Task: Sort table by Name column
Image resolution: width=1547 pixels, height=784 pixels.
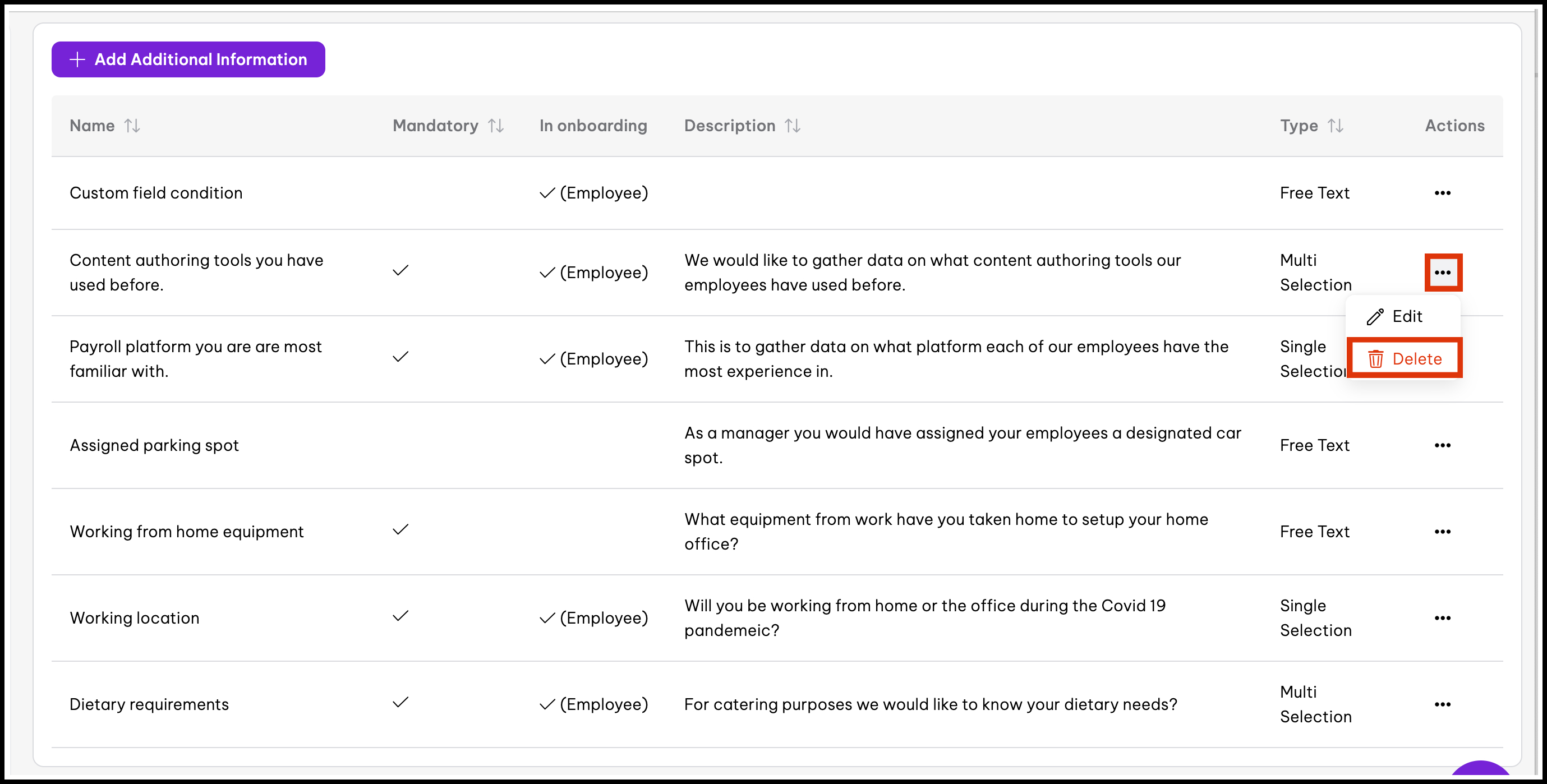Action: (x=131, y=126)
